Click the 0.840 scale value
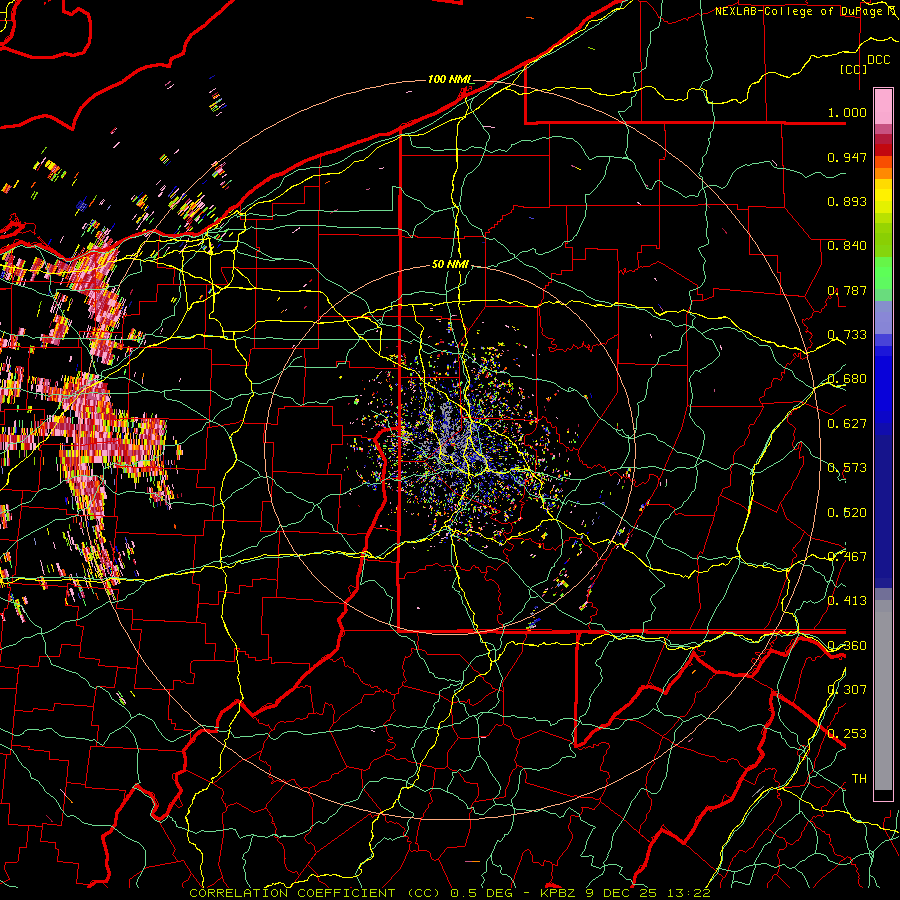The height and width of the screenshot is (900, 900). click(x=847, y=246)
